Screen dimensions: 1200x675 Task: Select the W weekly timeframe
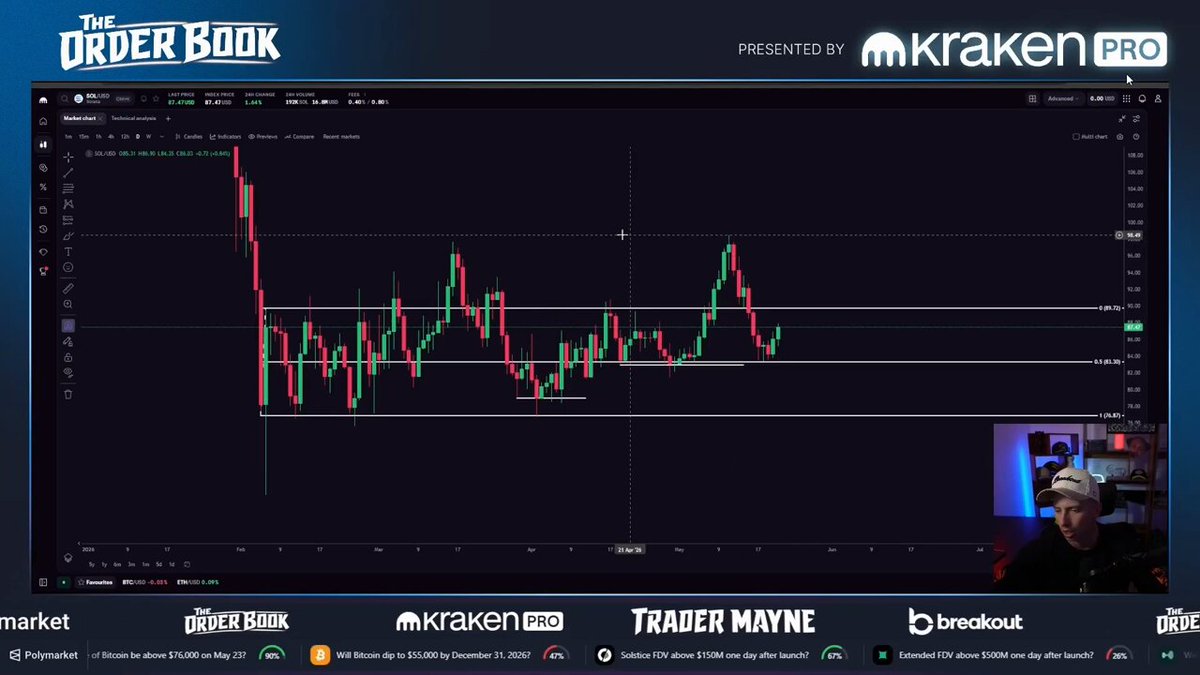[148, 137]
